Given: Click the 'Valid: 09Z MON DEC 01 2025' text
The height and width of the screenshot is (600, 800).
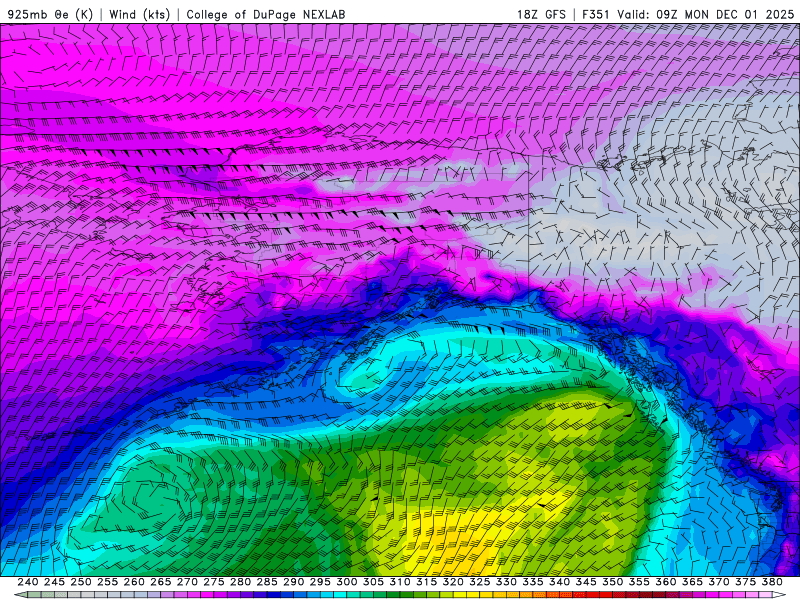Looking at the screenshot, I should click(x=706, y=14).
